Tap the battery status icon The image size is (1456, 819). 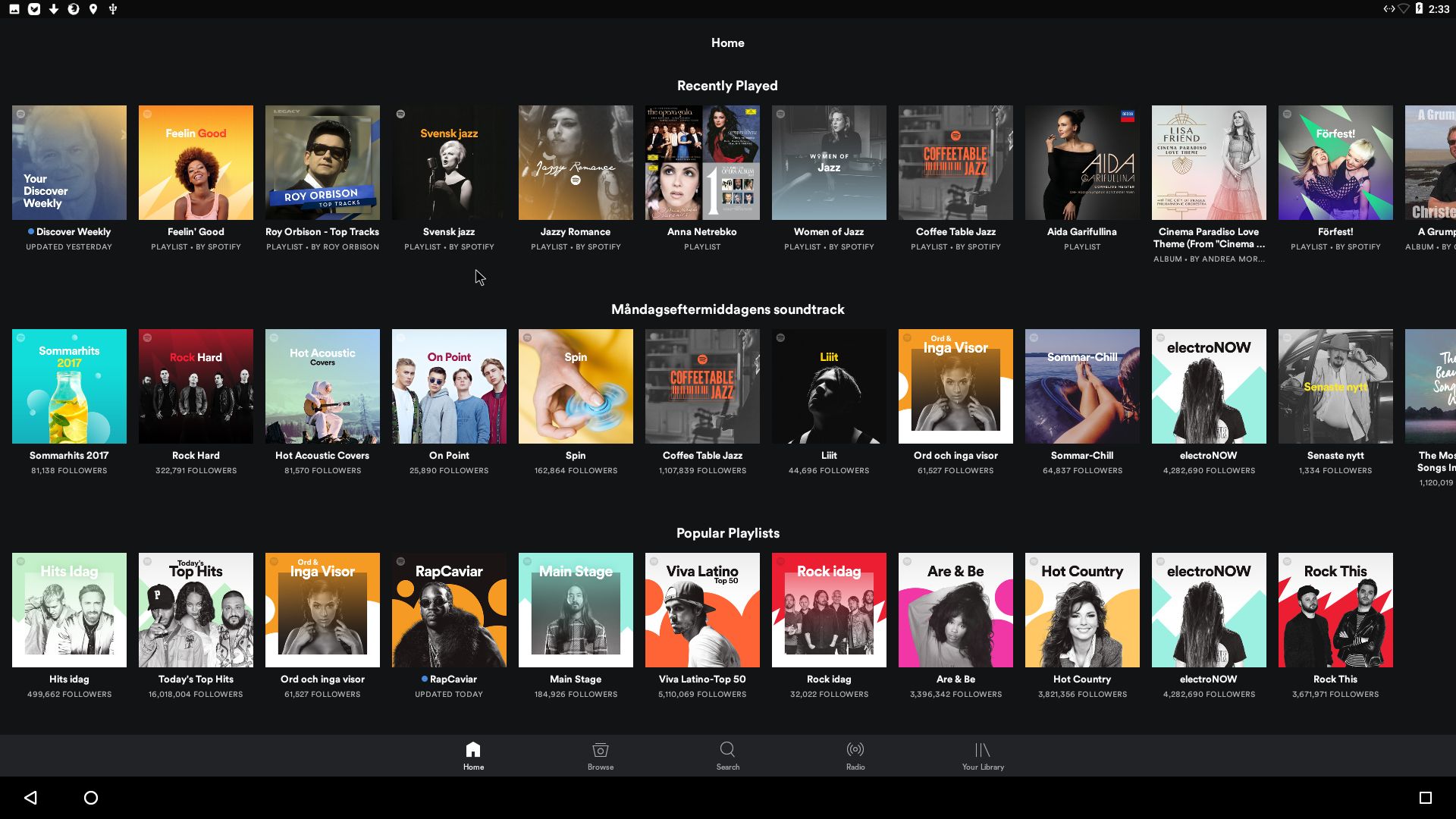point(1419,9)
